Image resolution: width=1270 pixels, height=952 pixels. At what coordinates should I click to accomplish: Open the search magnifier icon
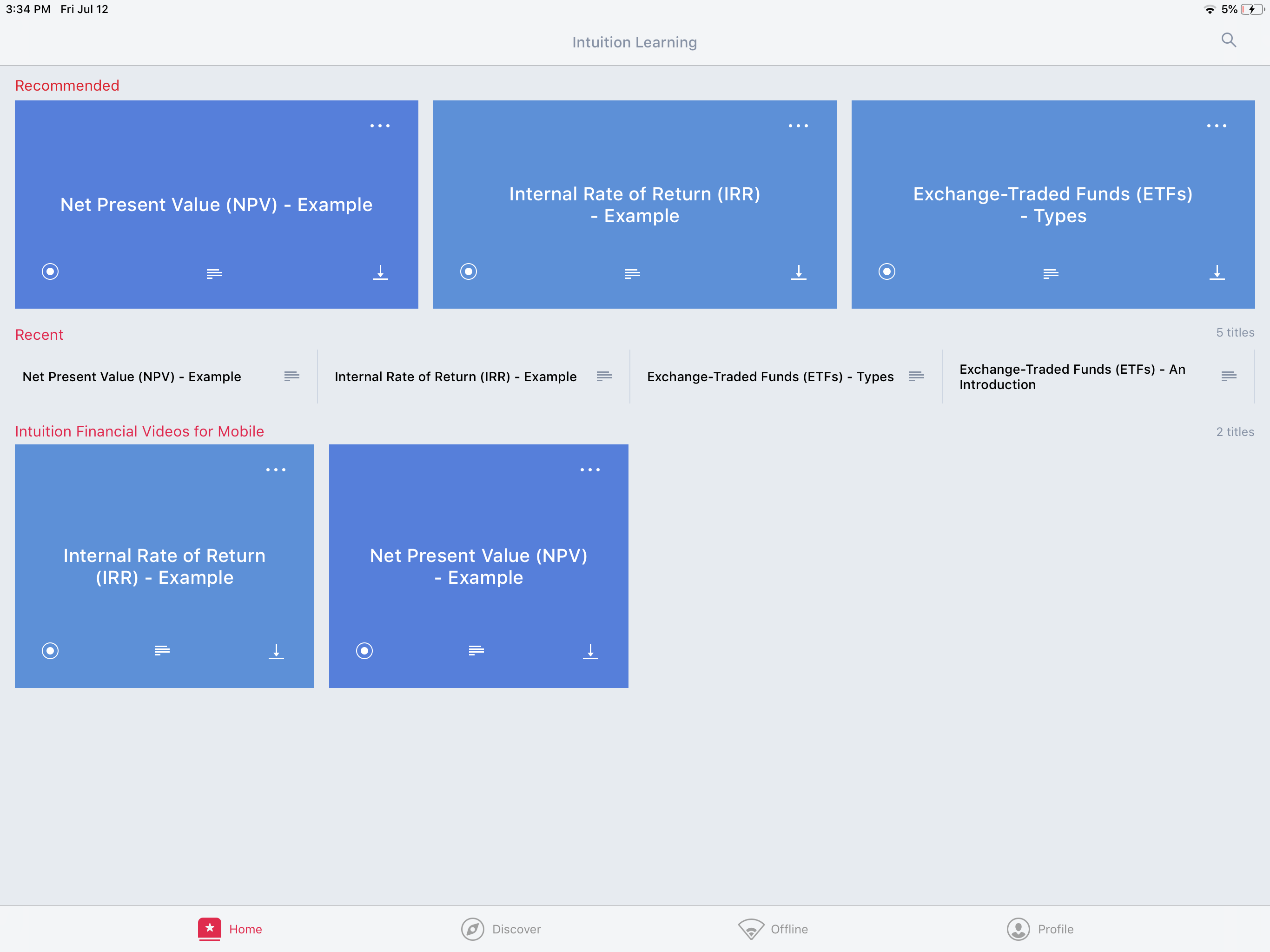tap(1228, 40)
